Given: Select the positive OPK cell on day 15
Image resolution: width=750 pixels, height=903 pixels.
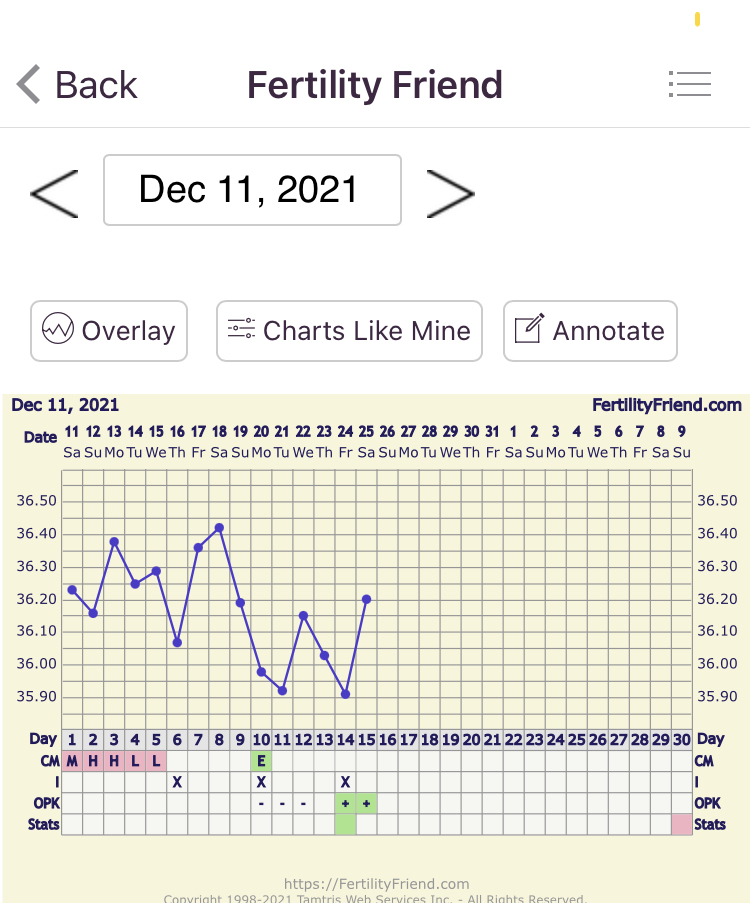Looking at the screenshot, I should coord(366,803).
